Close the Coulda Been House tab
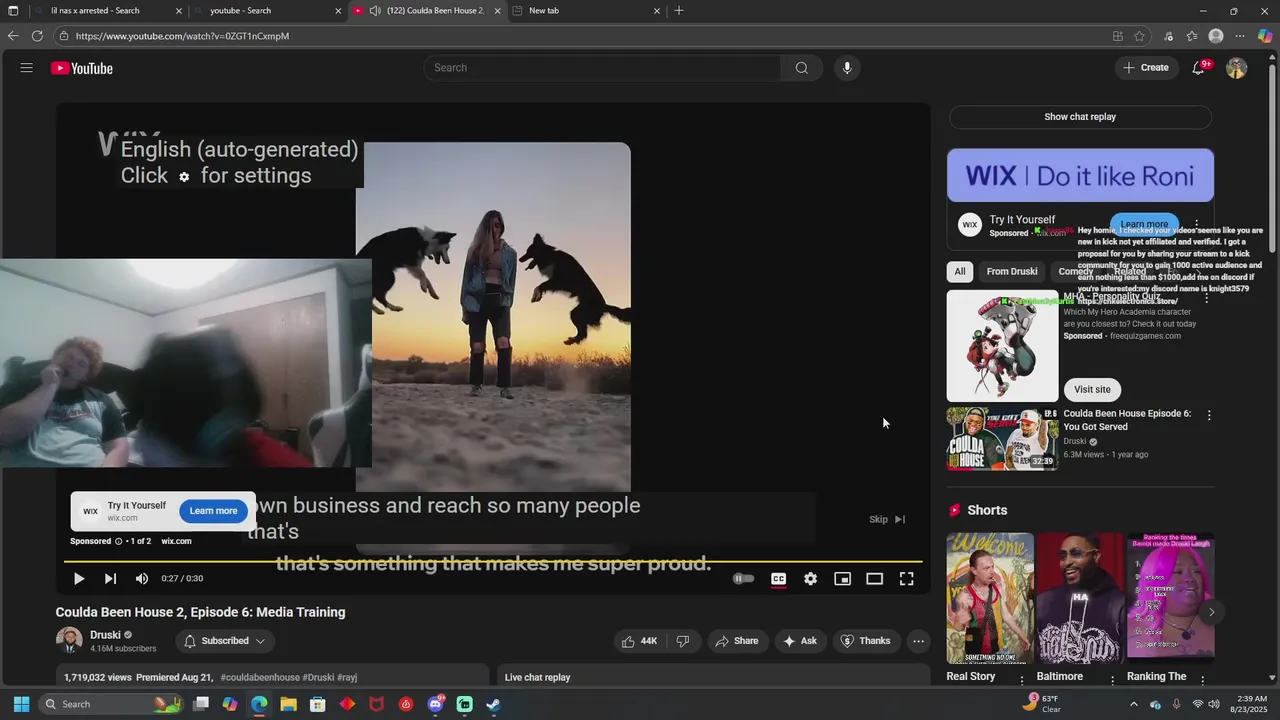Viewport: 1280px width, 720px height. pos(497,11)
